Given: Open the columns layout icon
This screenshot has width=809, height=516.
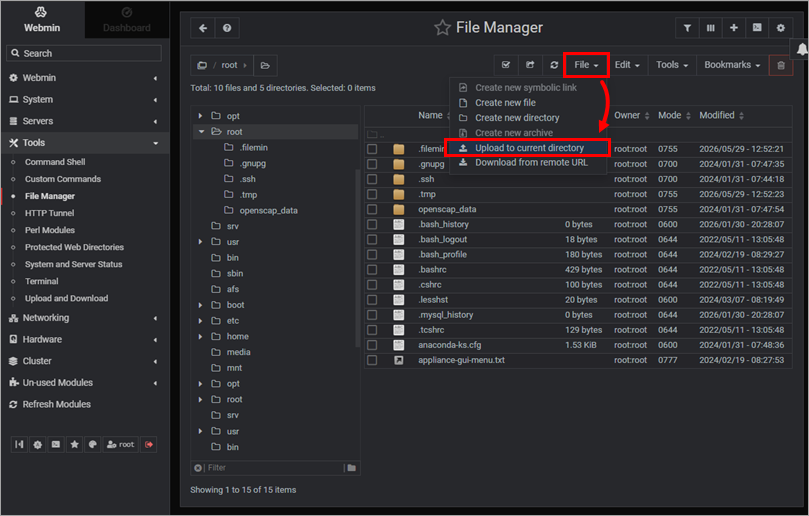Looking at the screenshot, I should 710,28.
